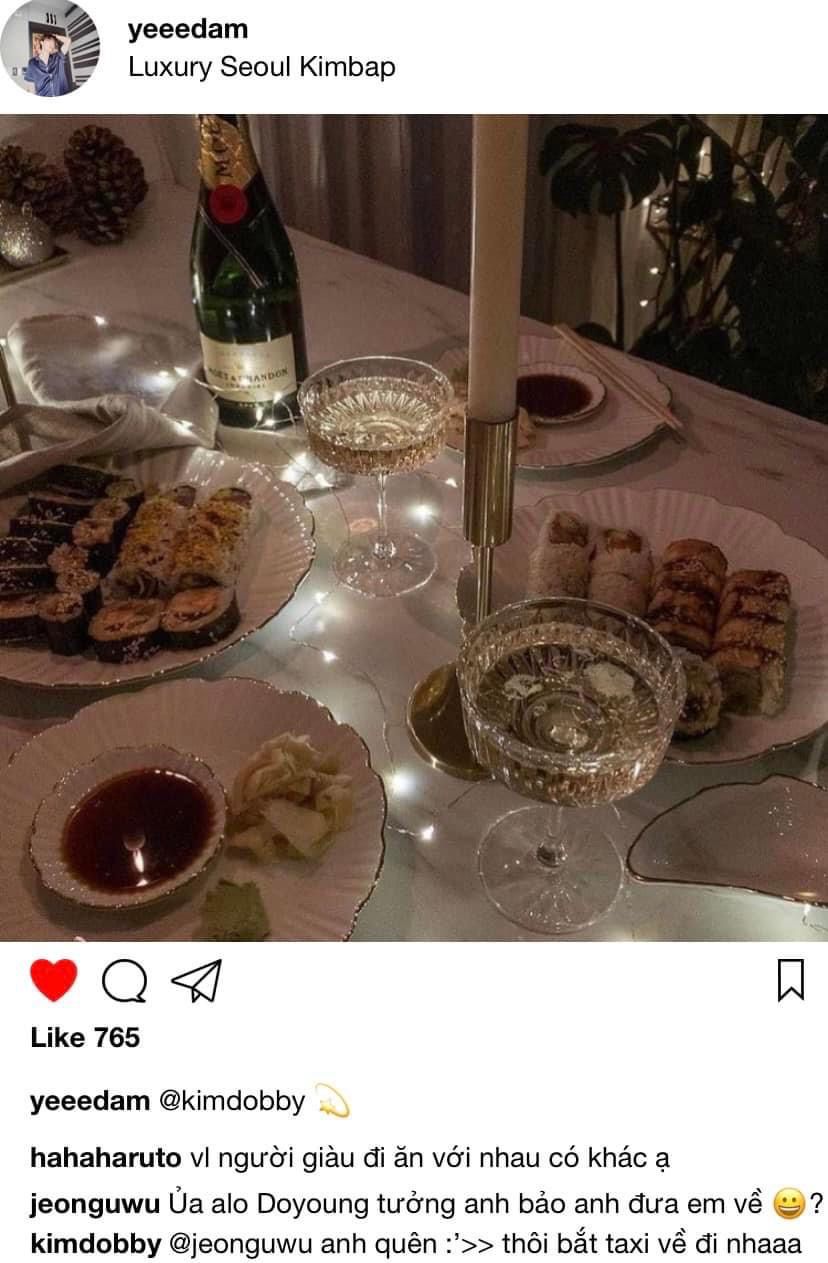Open kimdobby commenter profile
828x1263 pixels.
coord(95,1245)
